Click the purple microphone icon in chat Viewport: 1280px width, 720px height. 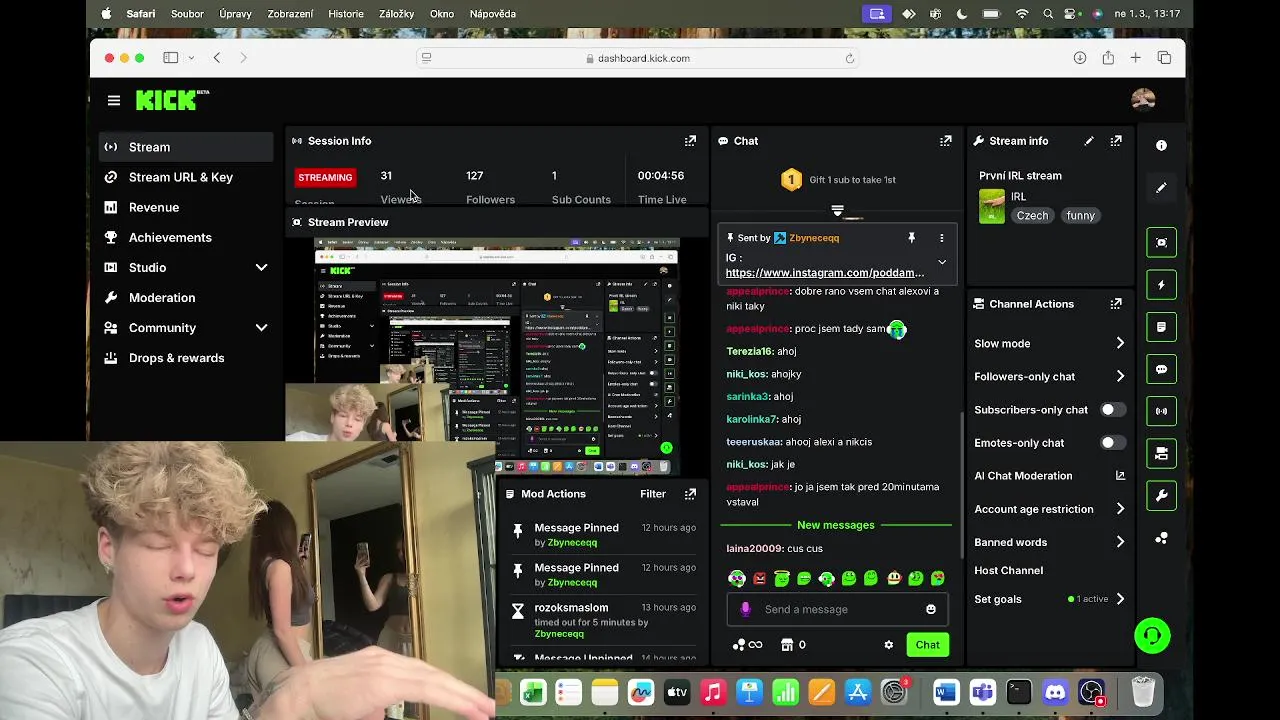[745, 609]
